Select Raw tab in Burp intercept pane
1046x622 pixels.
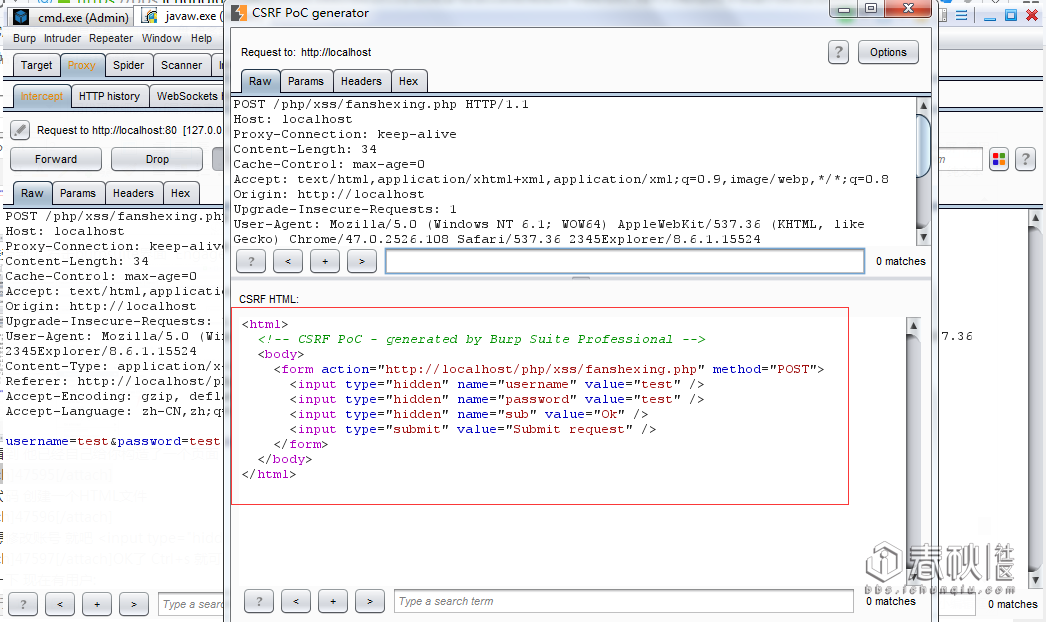tap(32, 193)
